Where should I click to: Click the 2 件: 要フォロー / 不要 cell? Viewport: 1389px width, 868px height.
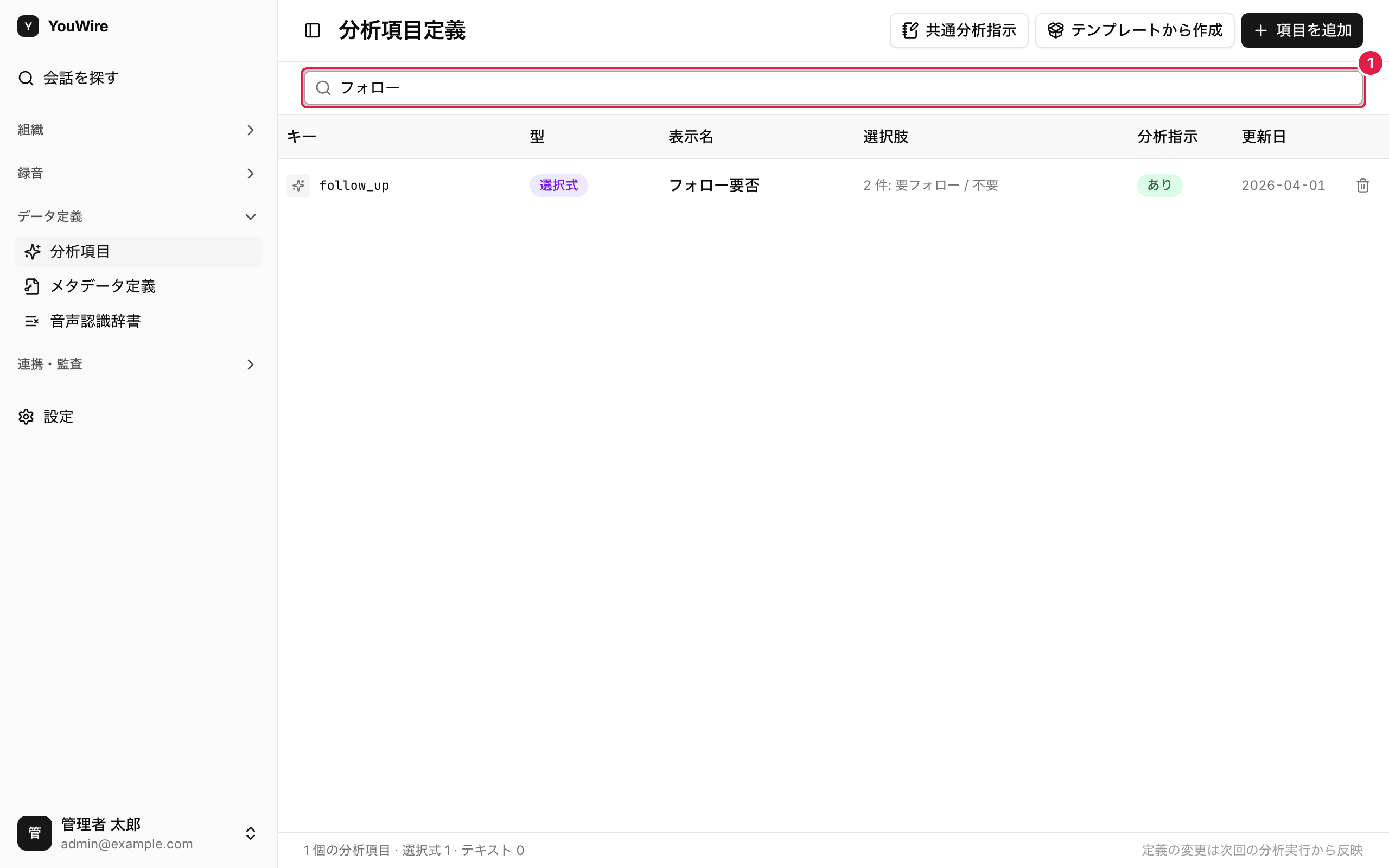(931, 186)
